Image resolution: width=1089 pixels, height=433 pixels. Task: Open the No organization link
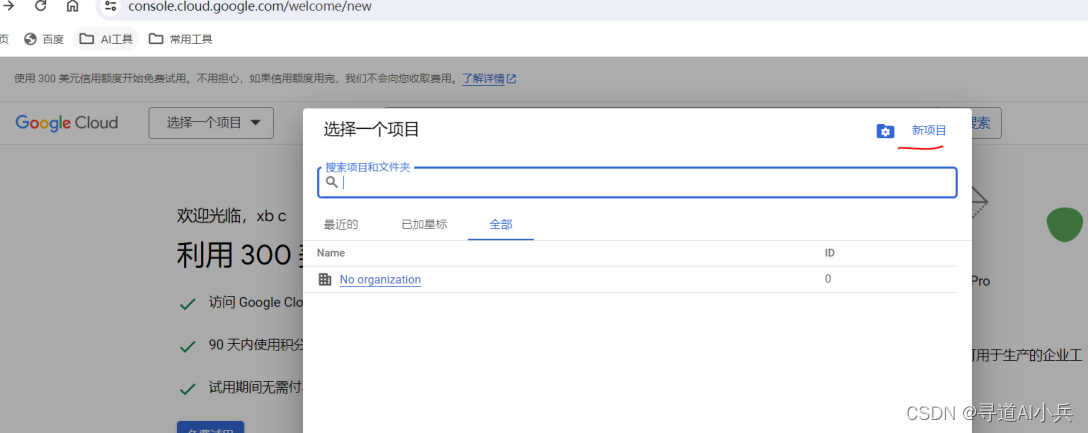click(380, 279)
